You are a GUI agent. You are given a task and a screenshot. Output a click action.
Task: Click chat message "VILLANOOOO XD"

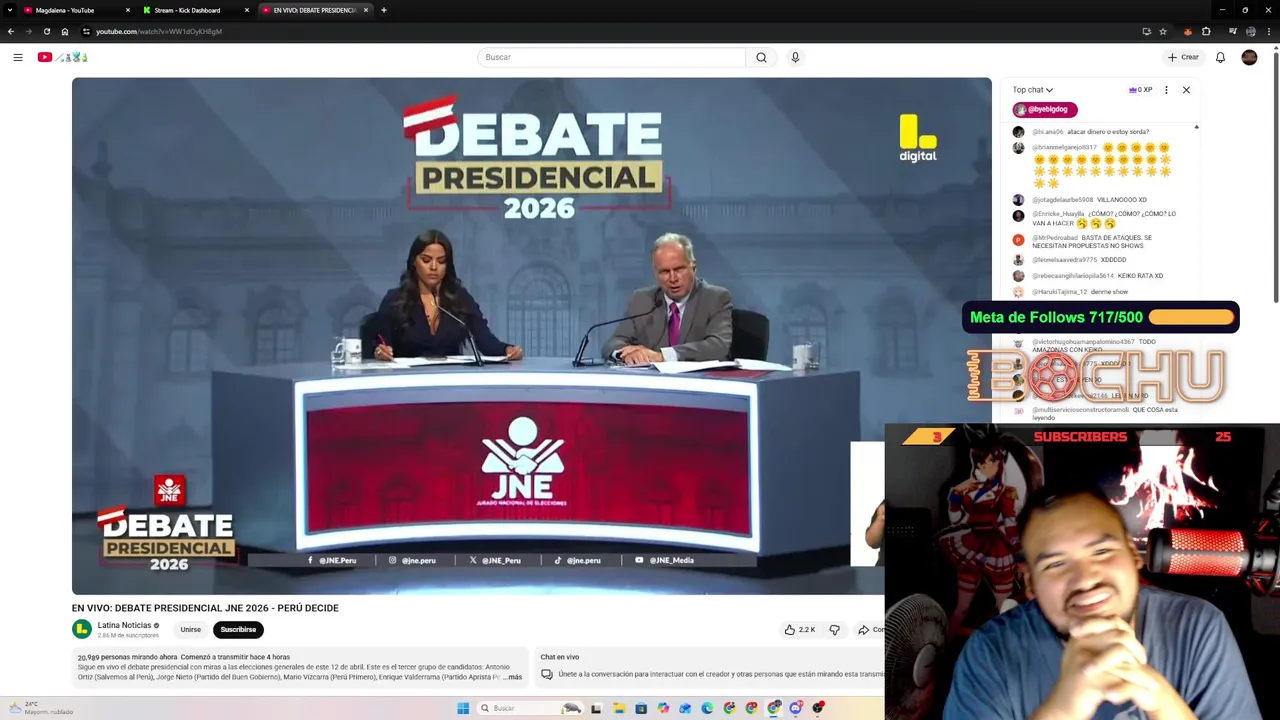tap(1122, 200)
